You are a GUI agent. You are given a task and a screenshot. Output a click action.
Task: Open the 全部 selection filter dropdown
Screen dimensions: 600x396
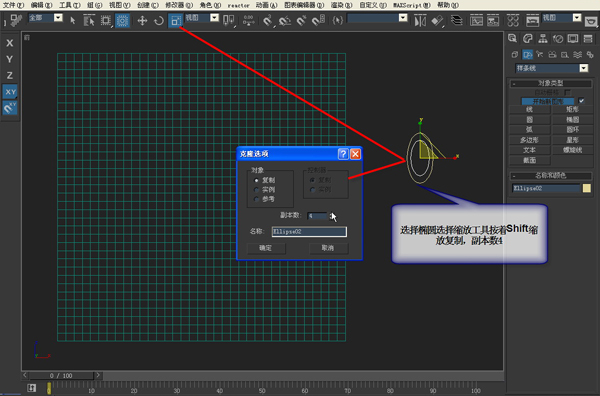coord(58,18)
